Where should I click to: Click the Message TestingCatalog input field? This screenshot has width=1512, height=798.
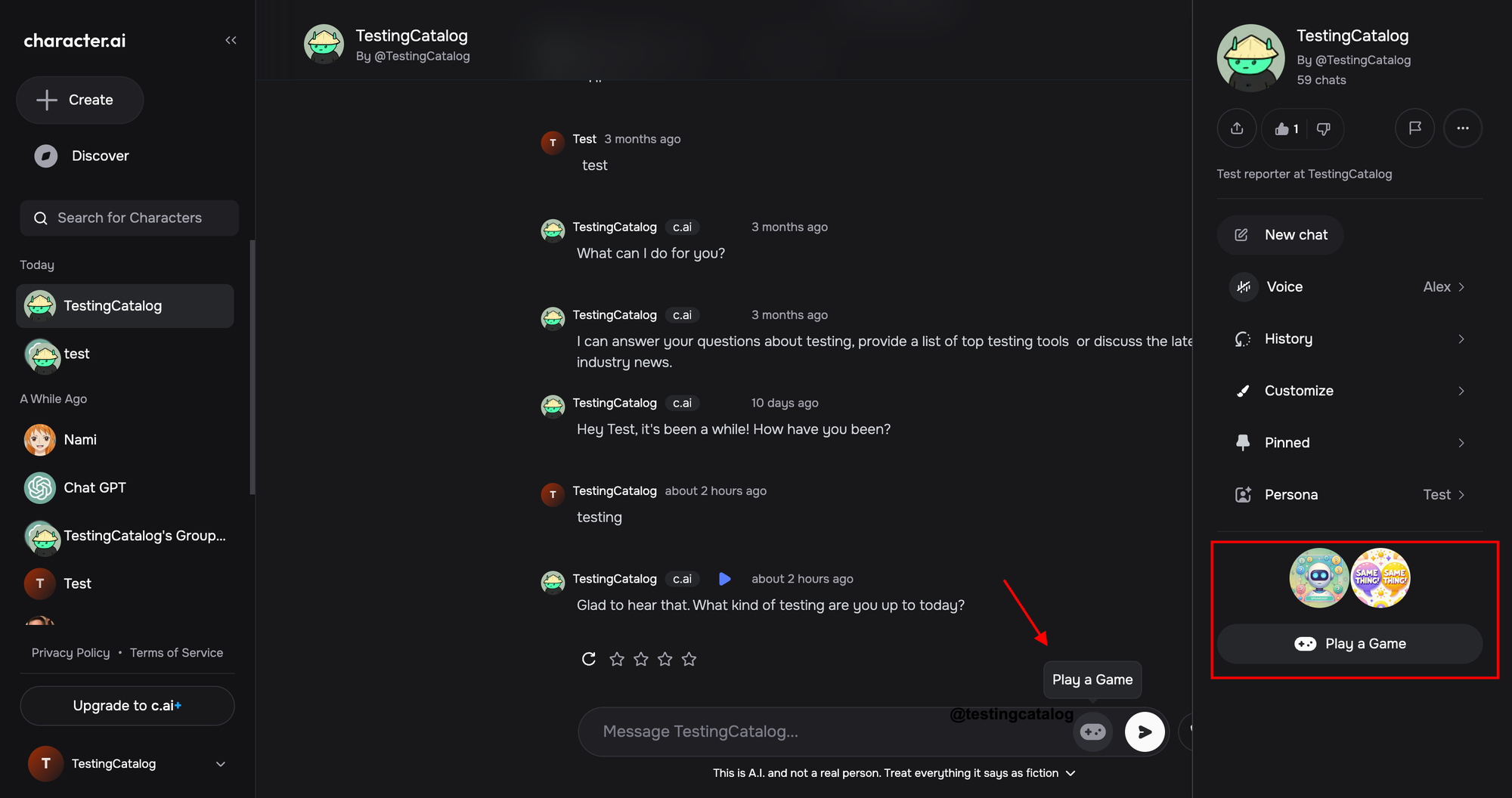(x=794, y=731)
